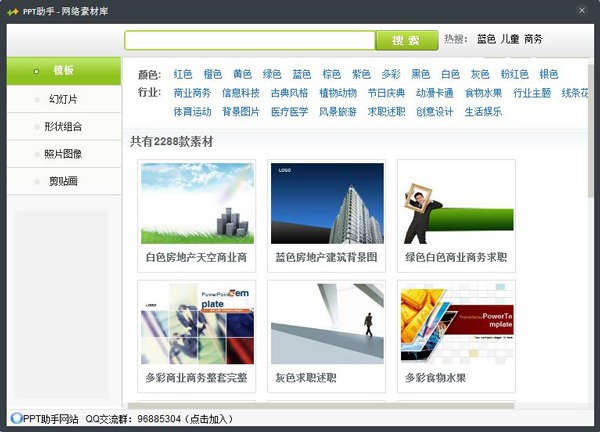Filter by color 白色
The image size is (600, 432).
(450, 74)
